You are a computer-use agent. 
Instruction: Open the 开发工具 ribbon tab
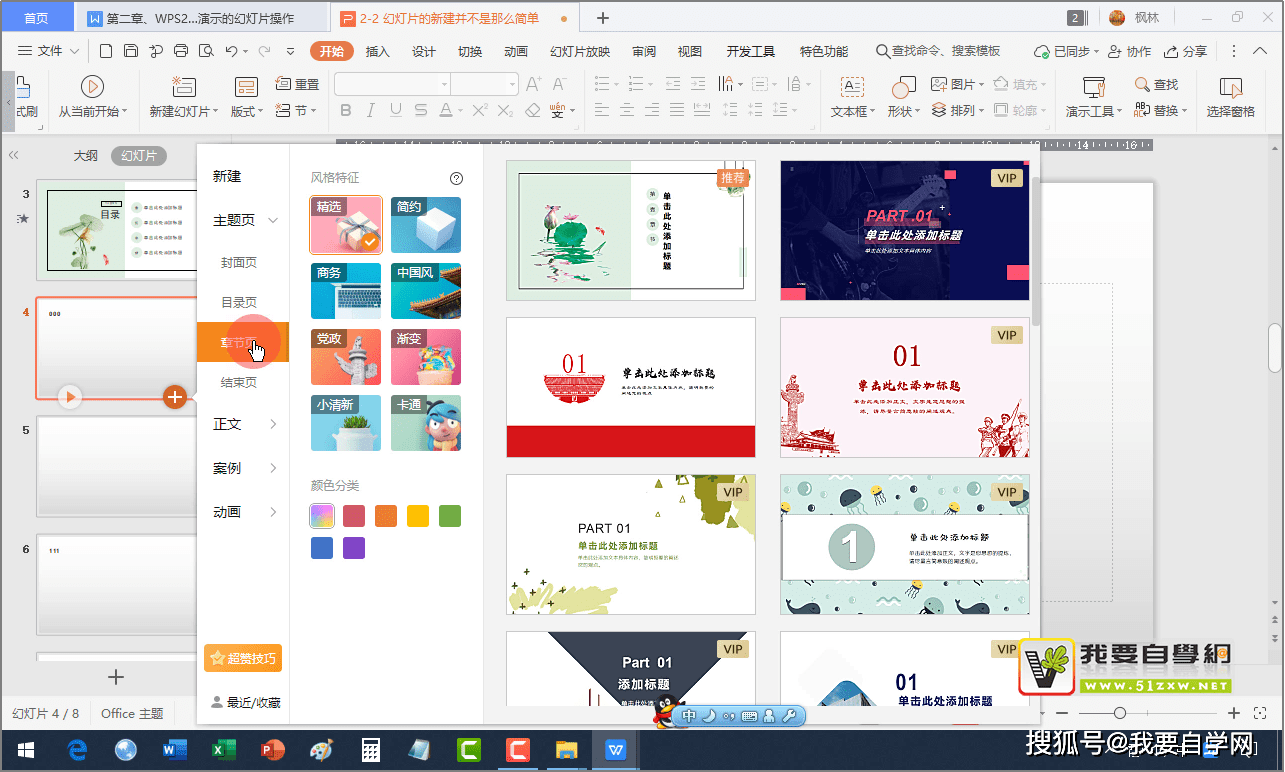pyautogui.click(x=751, y=51)
